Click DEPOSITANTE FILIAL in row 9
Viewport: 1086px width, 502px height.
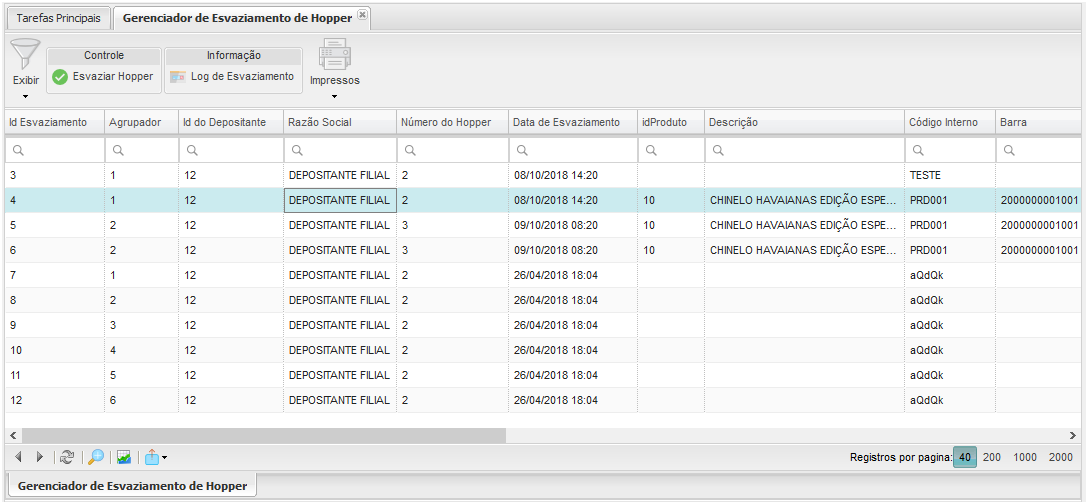pyautogui.click(x=340, y=325)
